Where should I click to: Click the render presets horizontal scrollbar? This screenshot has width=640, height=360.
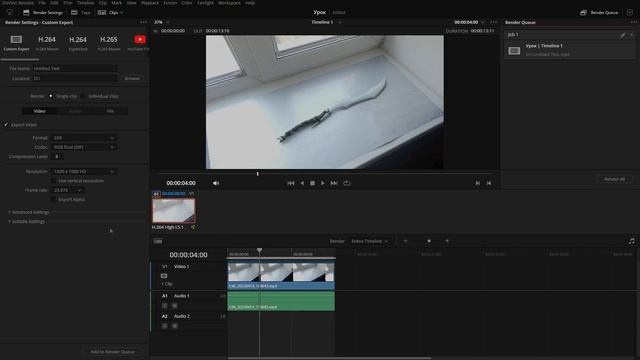20,60
